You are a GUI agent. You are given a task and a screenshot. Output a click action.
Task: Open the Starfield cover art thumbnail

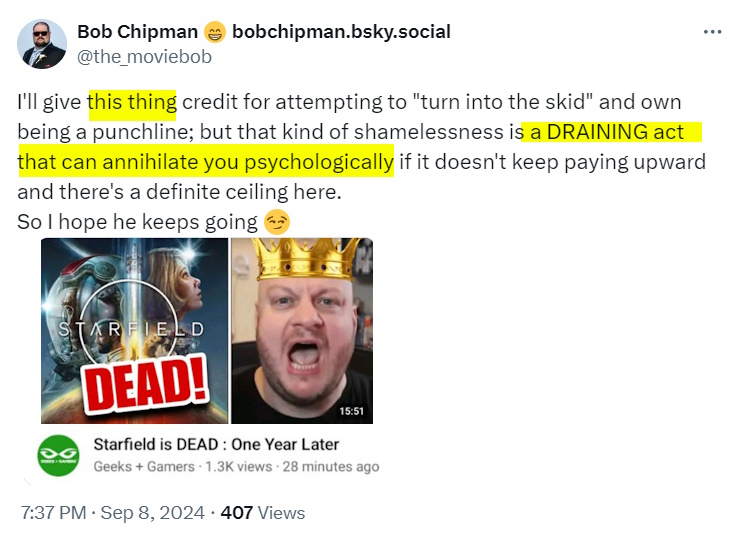[134, 330]
